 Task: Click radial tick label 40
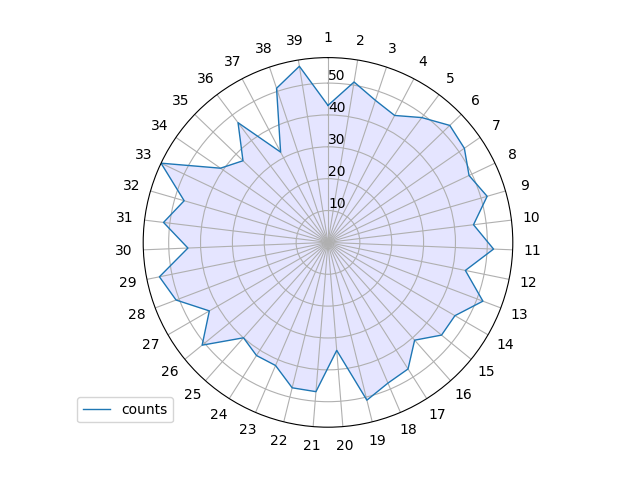click(x=337, y=107)
